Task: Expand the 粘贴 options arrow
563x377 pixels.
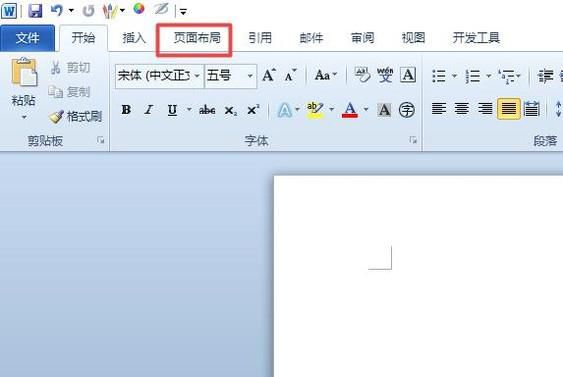Action: (24, 117)
